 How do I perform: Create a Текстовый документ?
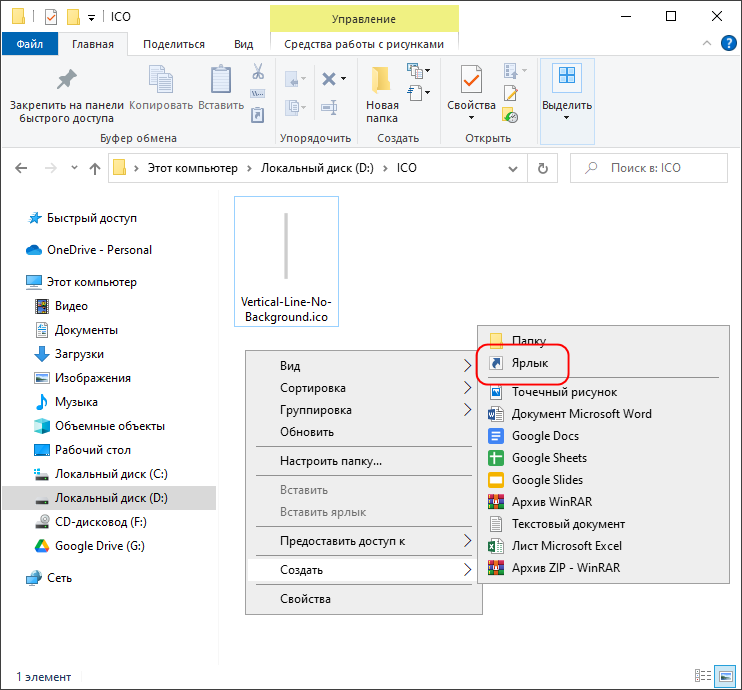click(603, 524)
